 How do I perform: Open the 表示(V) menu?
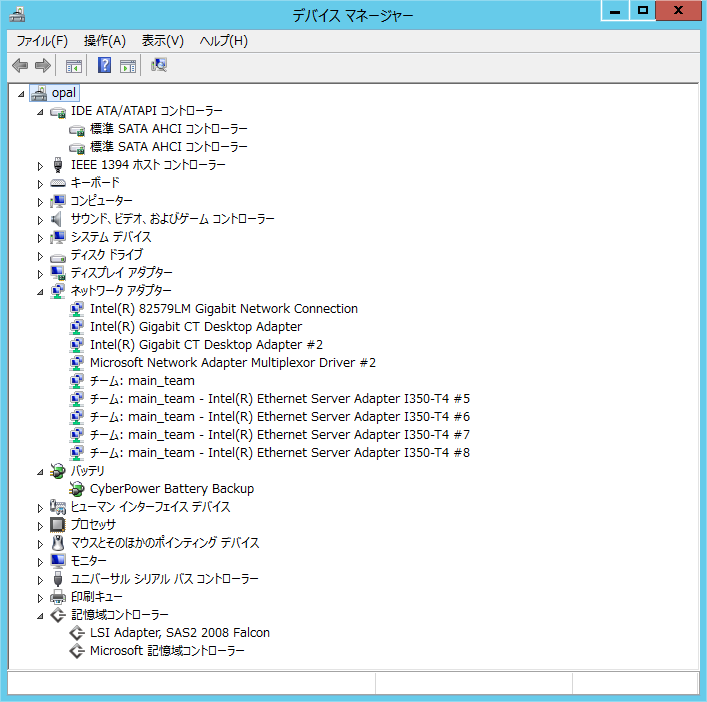(x=163, y=41)
